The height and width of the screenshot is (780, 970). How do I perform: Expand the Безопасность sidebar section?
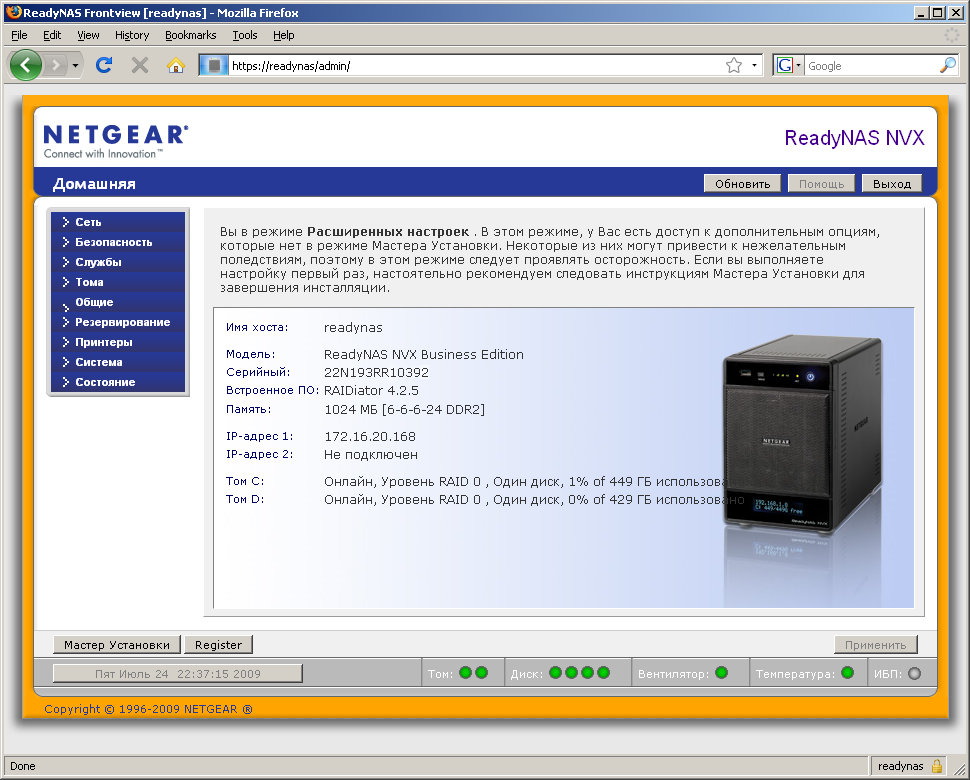(118, 242)
